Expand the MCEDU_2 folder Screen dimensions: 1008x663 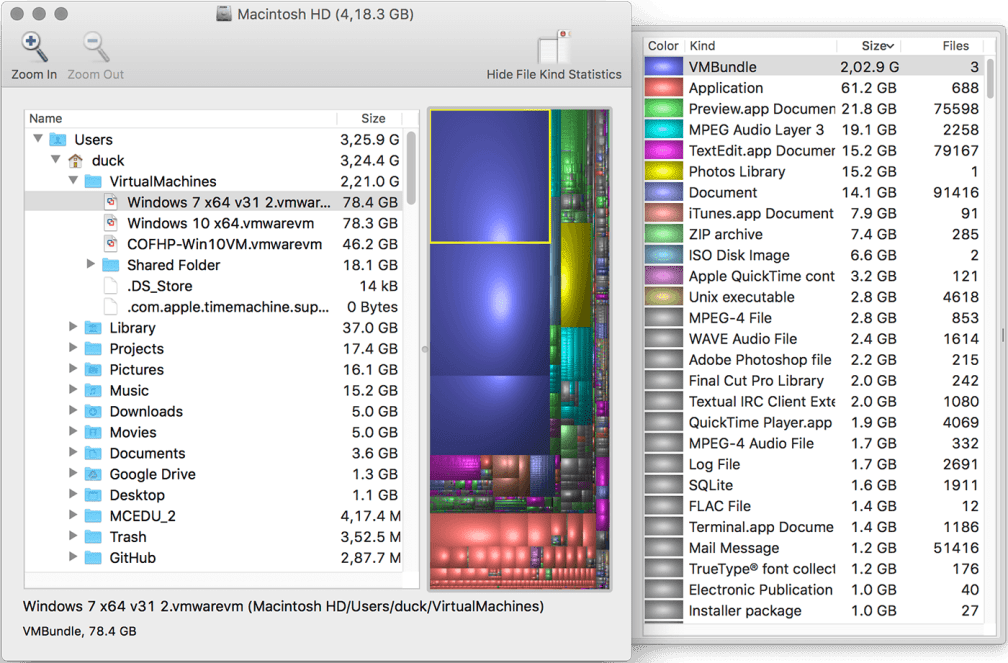pyautogui.click(x=73, y=515)
